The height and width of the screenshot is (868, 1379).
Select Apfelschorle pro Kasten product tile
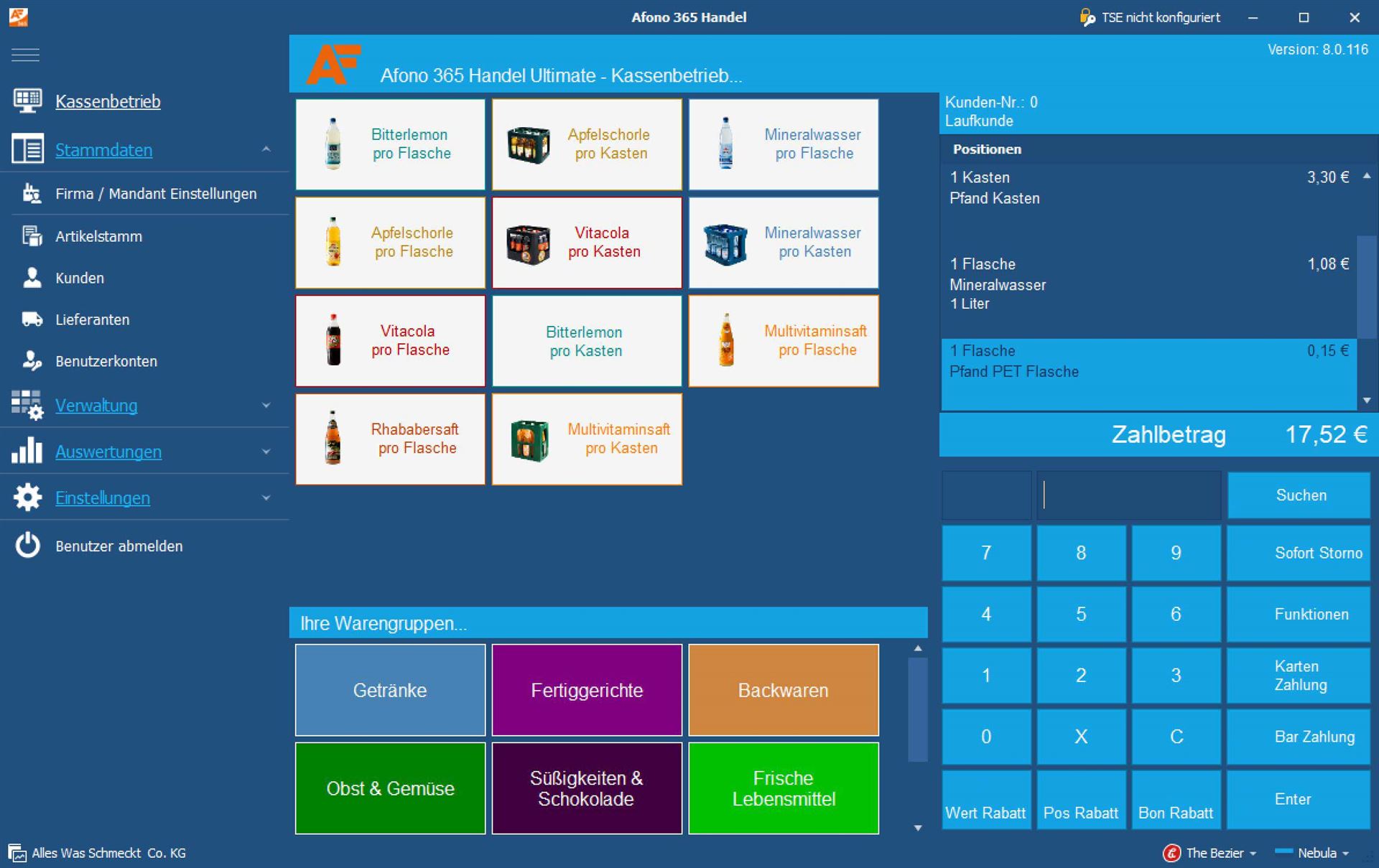coord(587,144)
